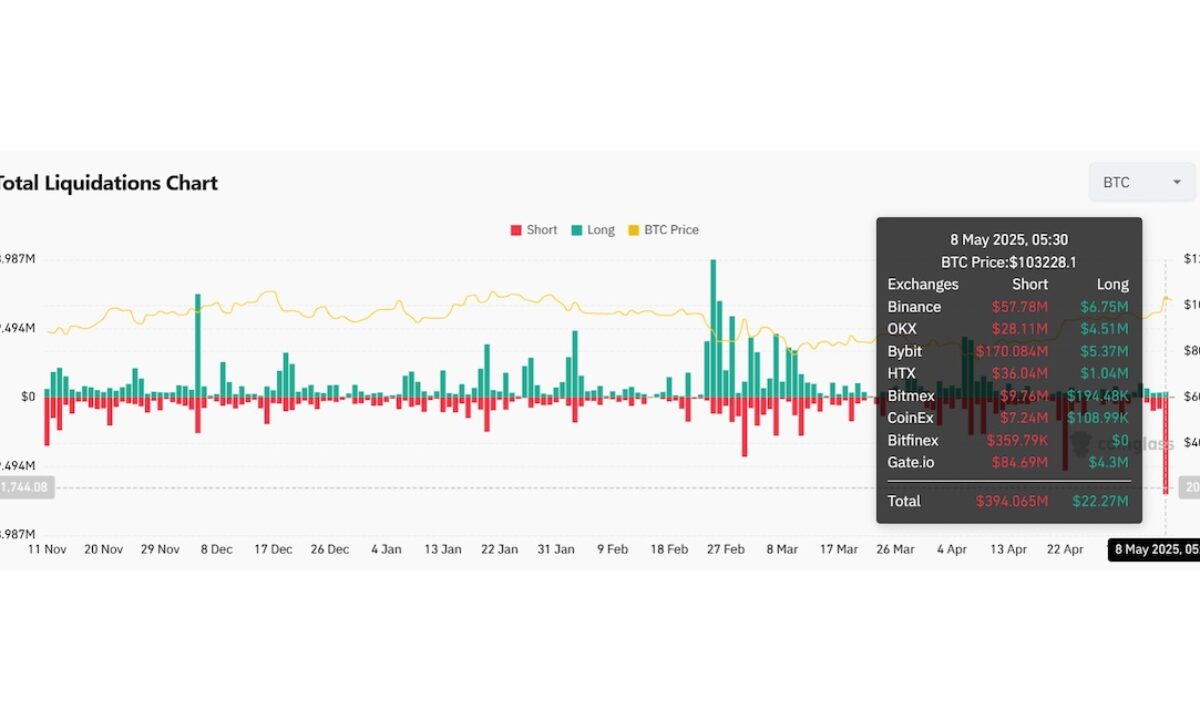Screen dimensions: 1200x720
Task: Click the 11 Nov x-axis date label
Action: [47, 549]
